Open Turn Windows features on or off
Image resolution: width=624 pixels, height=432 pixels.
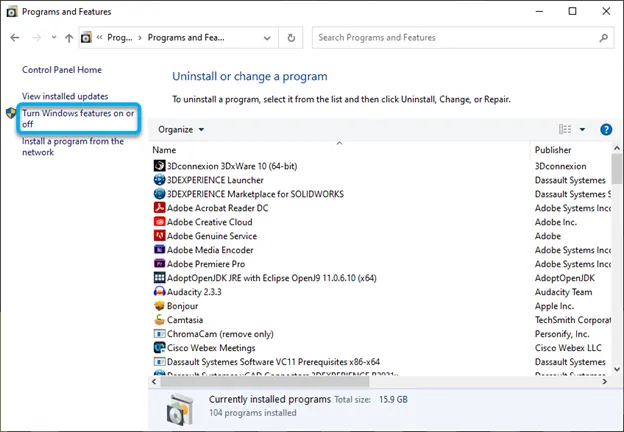78,118
